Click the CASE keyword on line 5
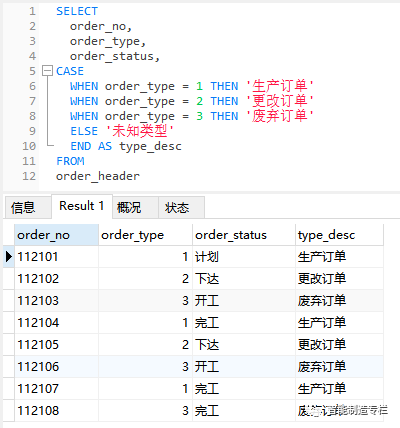400x428 pixels. tap(70, 71)
